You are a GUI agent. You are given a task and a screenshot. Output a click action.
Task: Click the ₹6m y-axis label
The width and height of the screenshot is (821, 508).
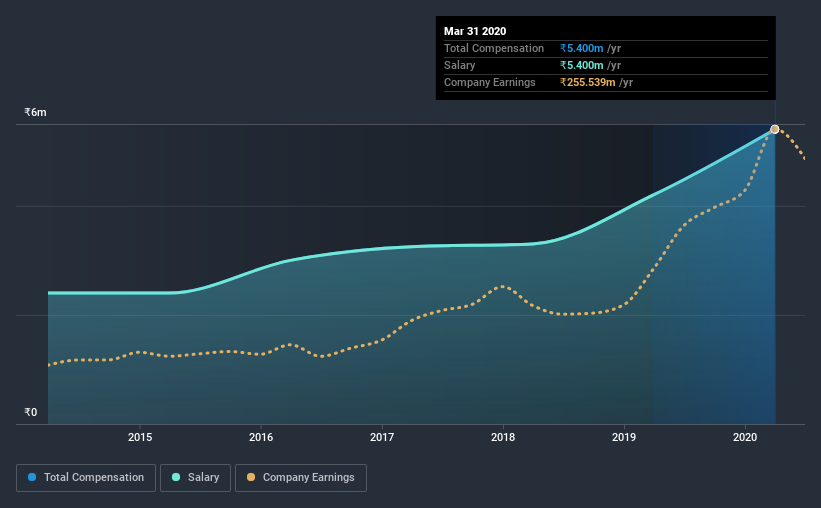tap(35, 113)
